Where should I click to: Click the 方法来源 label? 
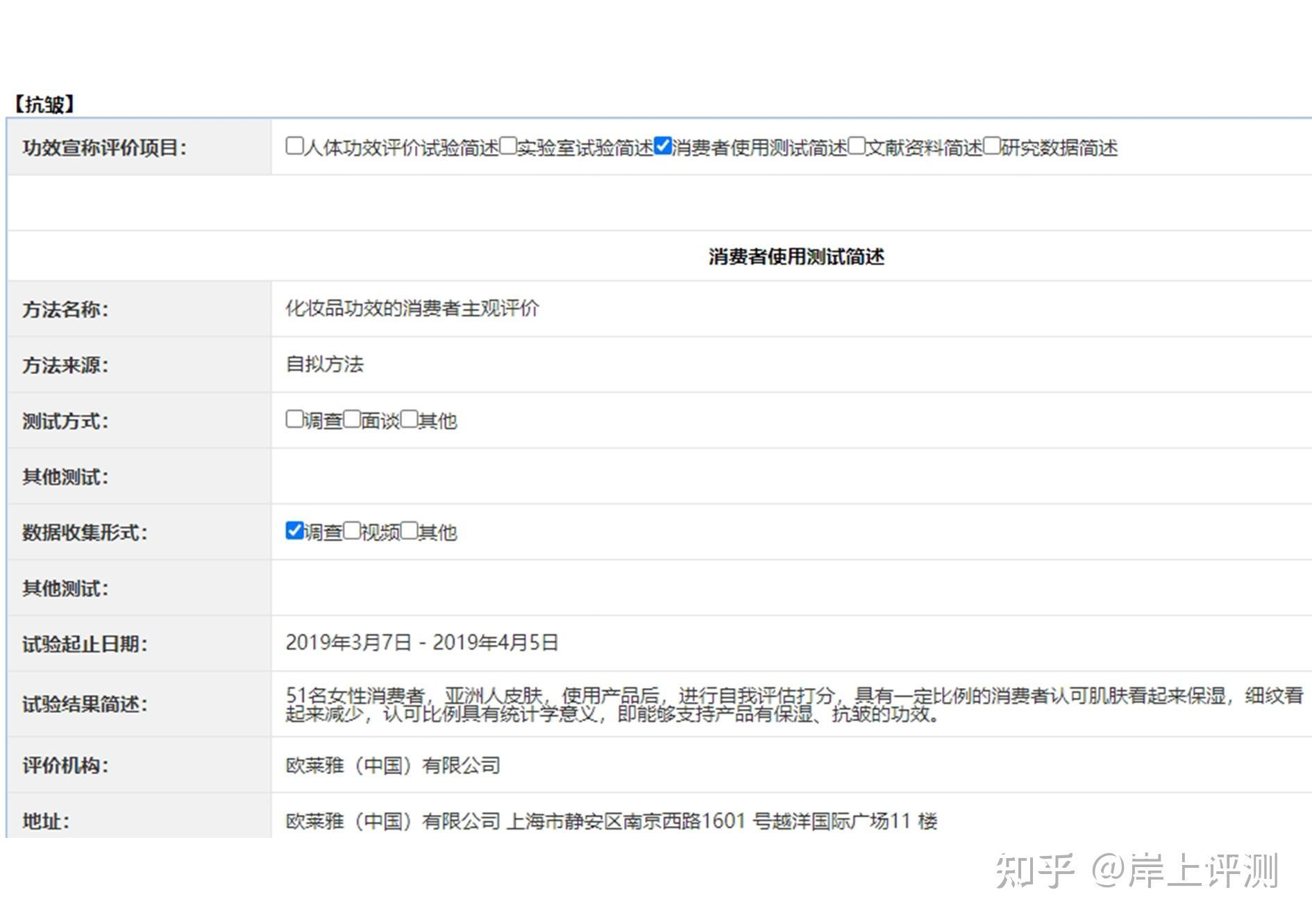[x=65, y=365]
